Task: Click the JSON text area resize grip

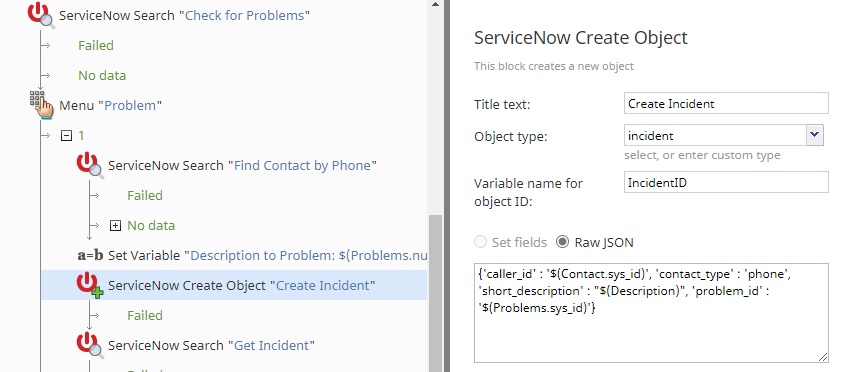Action: (x=823, y=358)
